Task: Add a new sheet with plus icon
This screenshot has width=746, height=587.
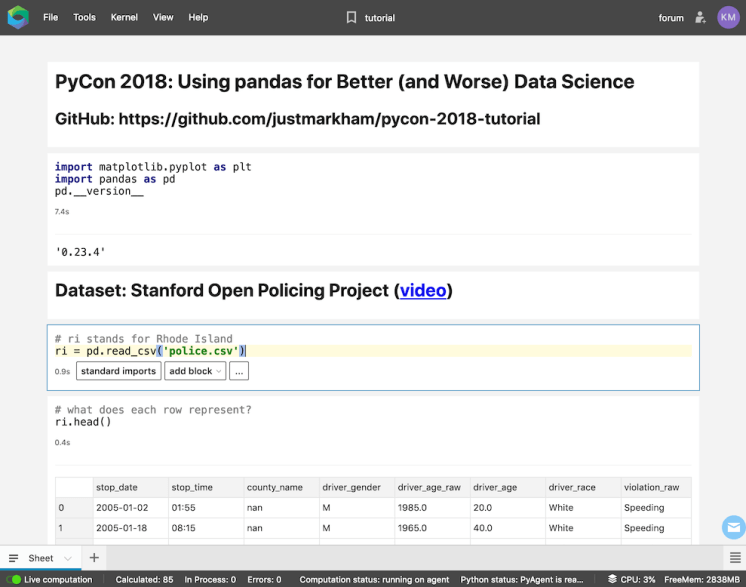Action: (x=94, y=558)
